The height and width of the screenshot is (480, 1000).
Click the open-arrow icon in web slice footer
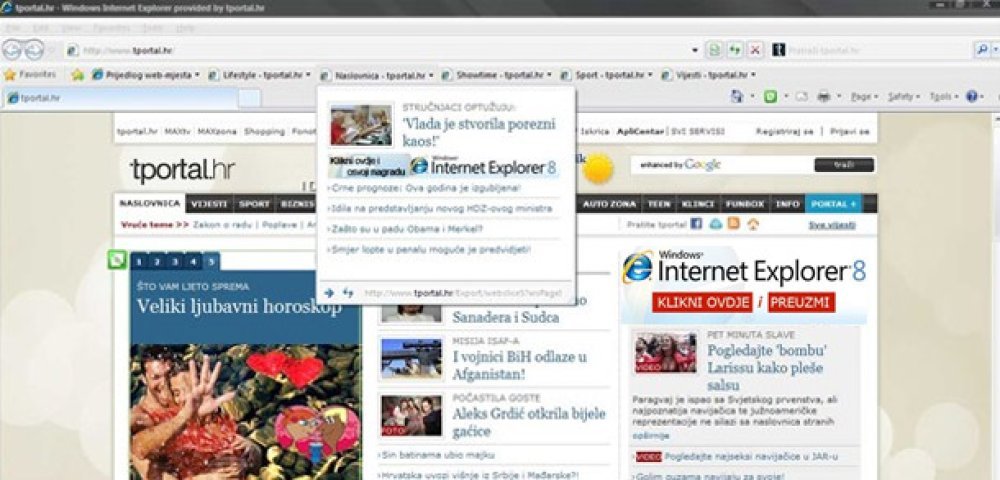(x=329, y=293)
